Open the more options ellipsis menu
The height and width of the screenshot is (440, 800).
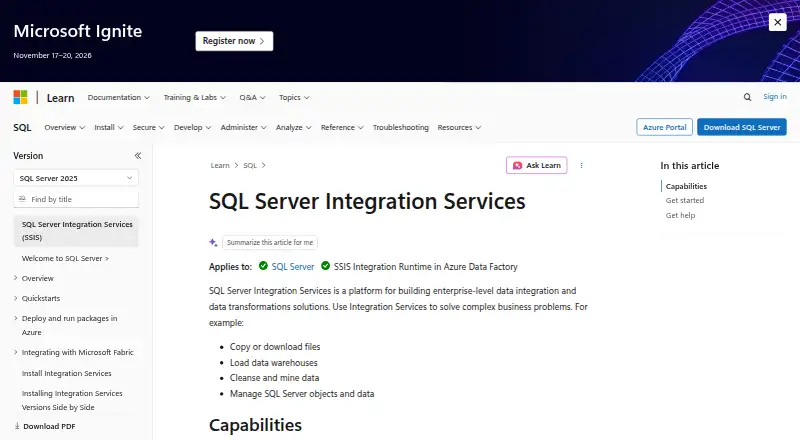(x=581, y=165)
